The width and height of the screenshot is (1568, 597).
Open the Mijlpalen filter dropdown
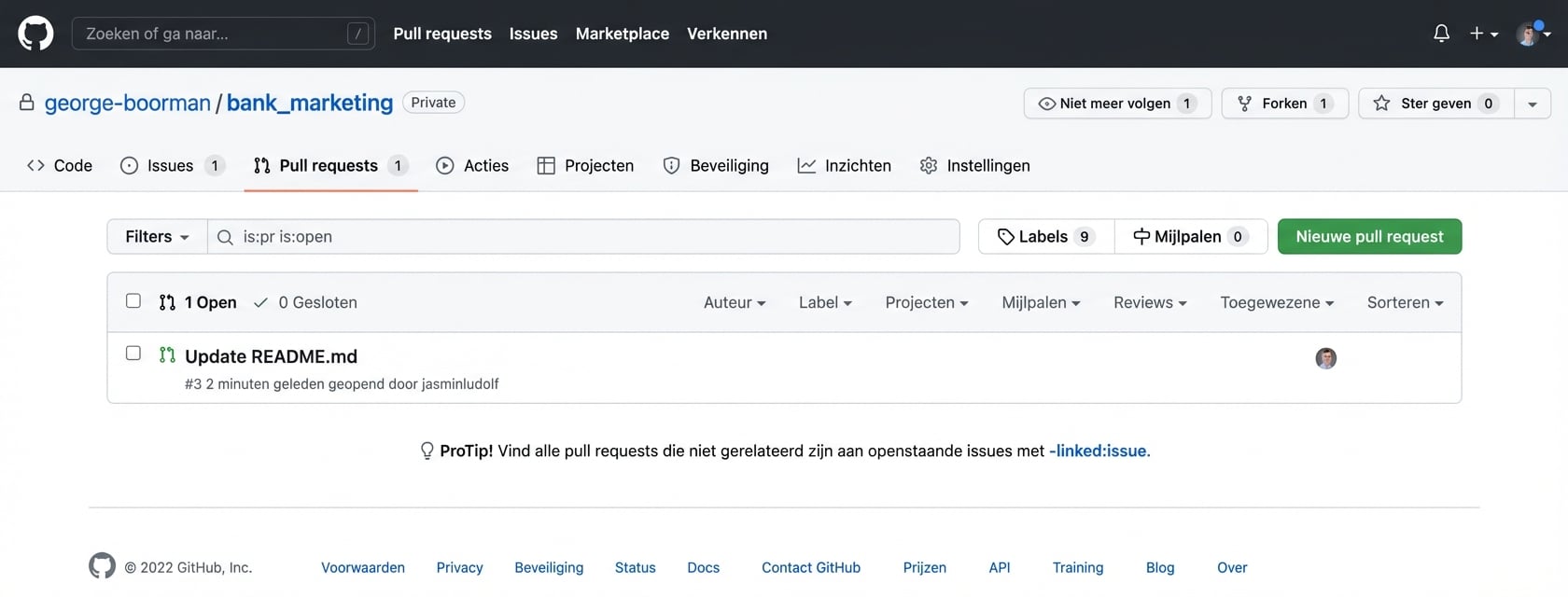(1041, 302)
